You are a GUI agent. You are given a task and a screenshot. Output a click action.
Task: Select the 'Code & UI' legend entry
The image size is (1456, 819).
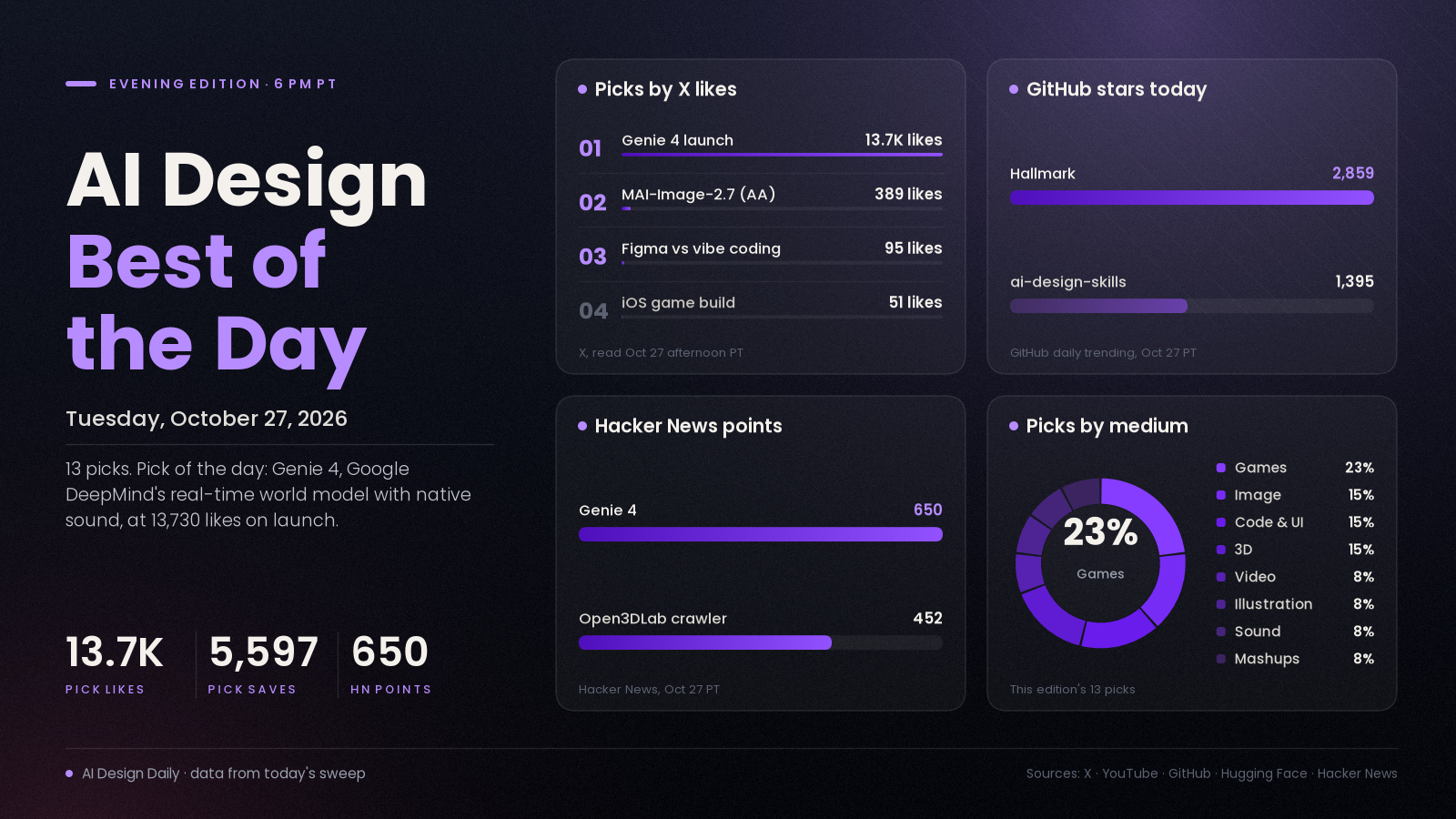[x=1295, y=522]
